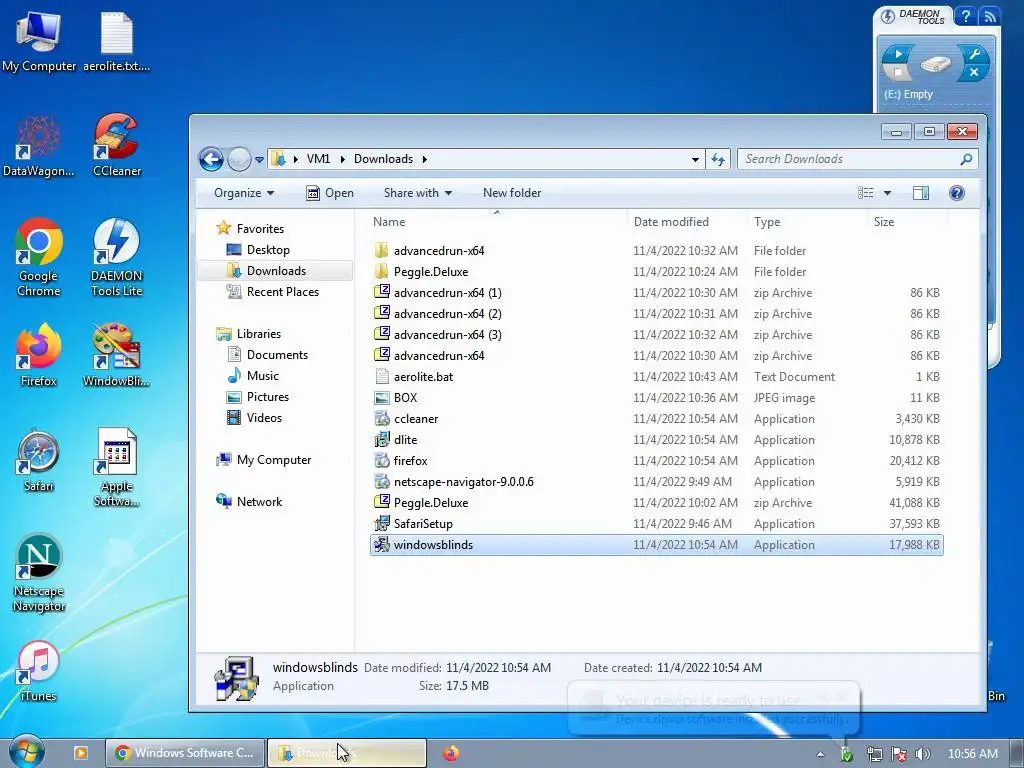The width and height of the screenshot is (1024, 768).
Task: Open the Share with dropdown
Action: (x=418, y=193)
